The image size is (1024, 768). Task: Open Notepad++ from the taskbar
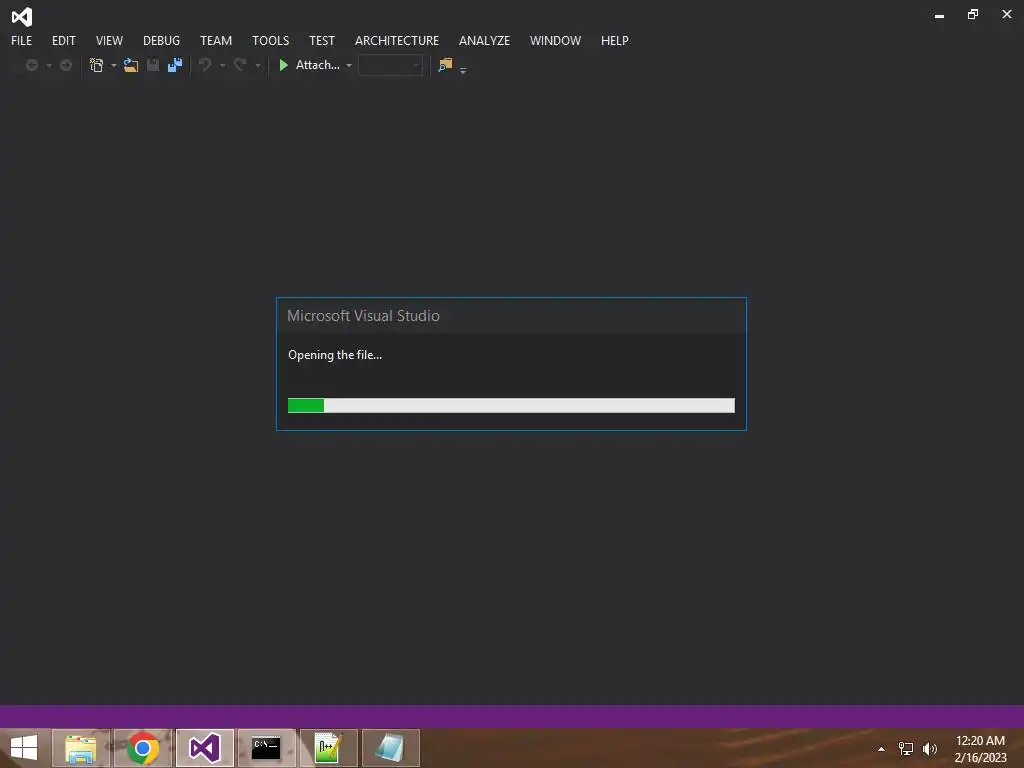[x=328, y=748]
